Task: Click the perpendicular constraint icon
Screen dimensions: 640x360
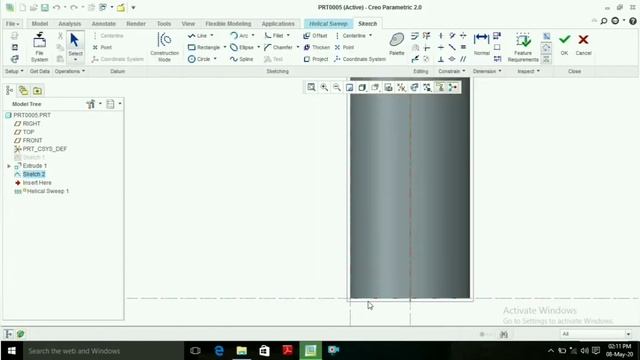Action: click(x=441, y=59)
